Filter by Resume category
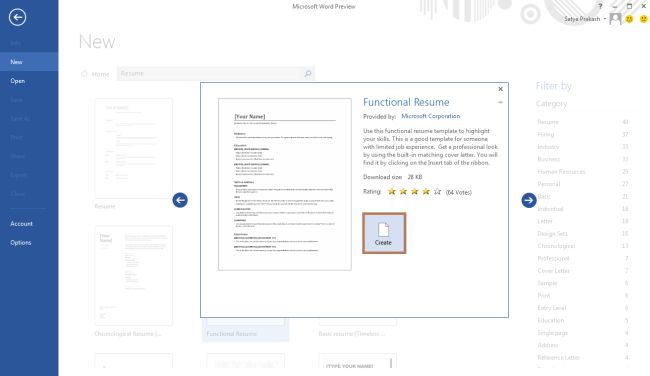This screenshot has width=650, height=376. tap(582, 122)
